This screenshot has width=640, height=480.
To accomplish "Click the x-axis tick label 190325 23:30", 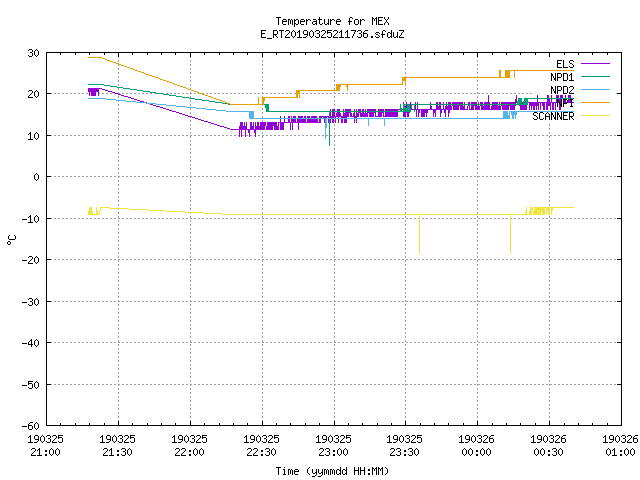I will pyautogui.click(x=404, y=446).
